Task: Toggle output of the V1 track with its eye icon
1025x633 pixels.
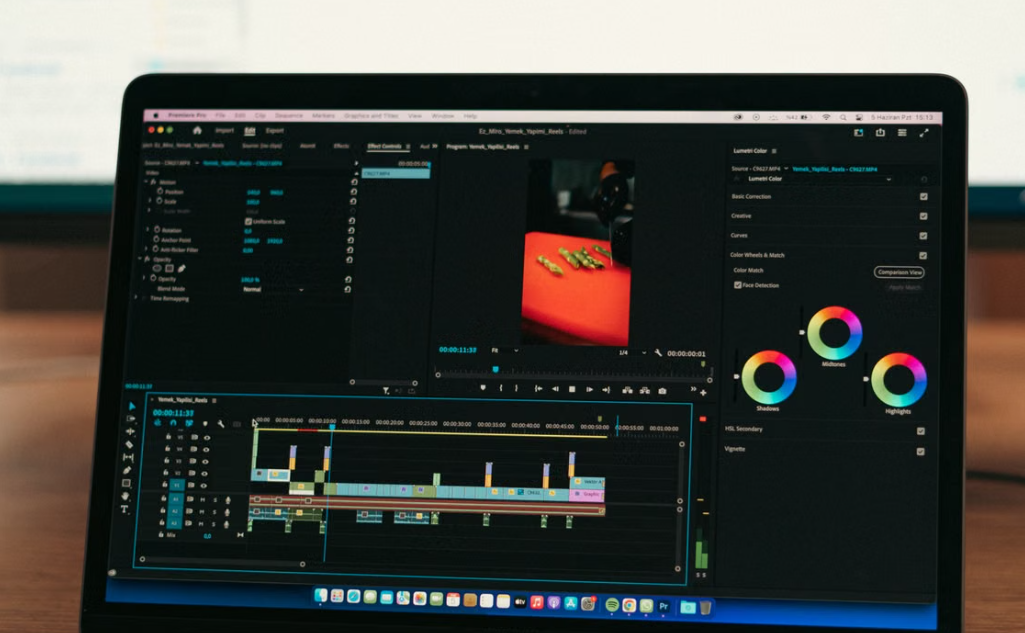Action: click(x=204, y=485)
